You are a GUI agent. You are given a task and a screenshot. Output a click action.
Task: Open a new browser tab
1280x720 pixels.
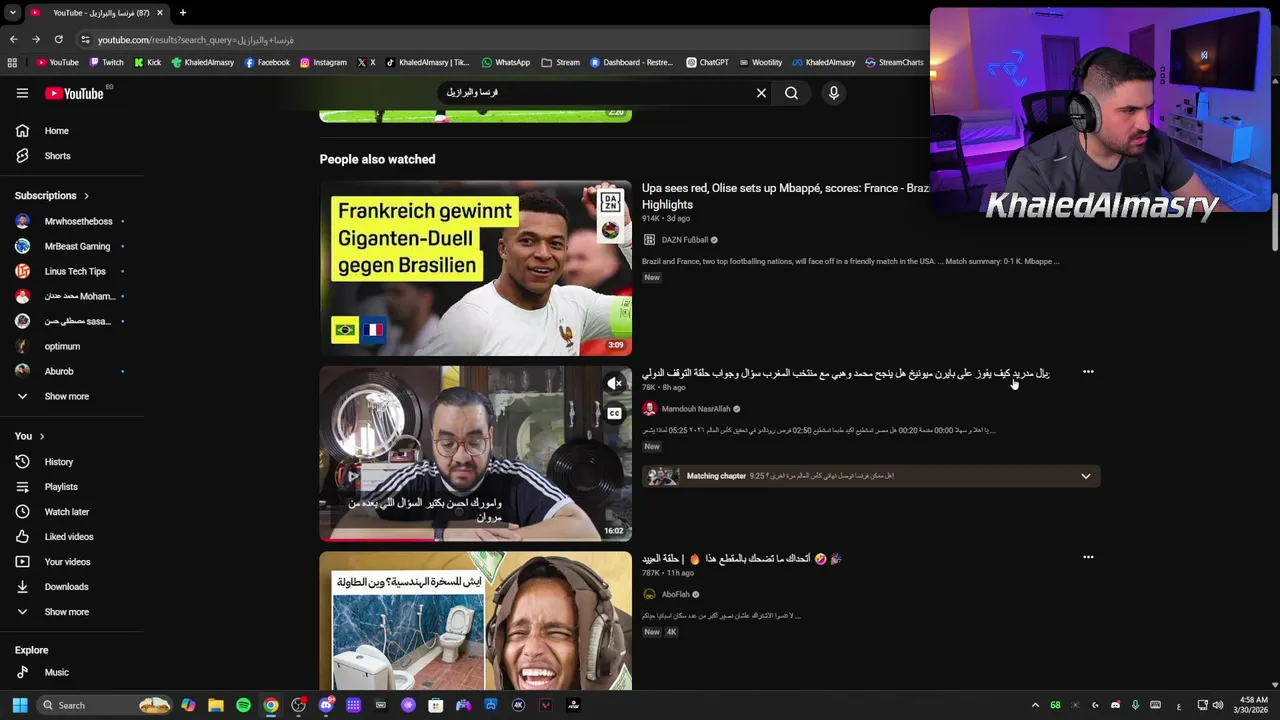coord(183,13)
